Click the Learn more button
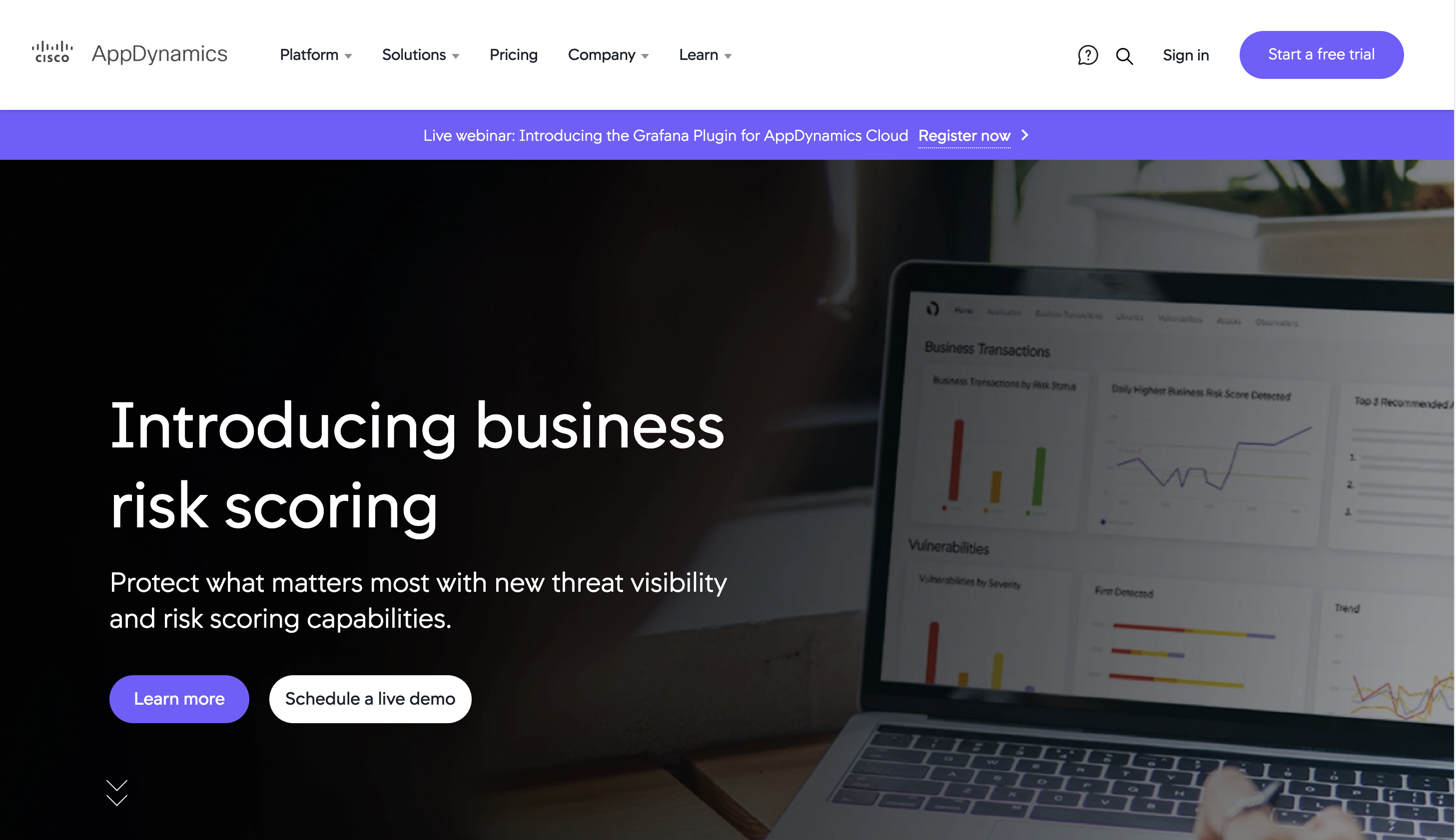 (x=179, y=698)
